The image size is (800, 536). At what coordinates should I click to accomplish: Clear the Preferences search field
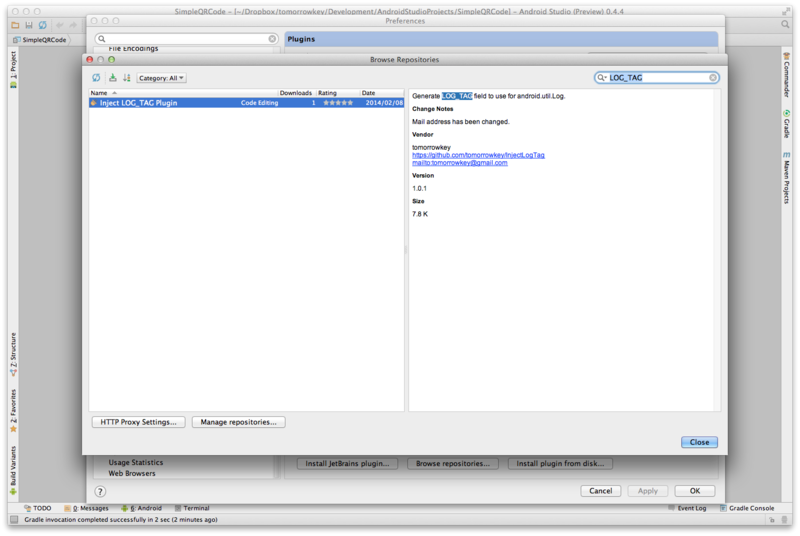tap(272, 39)
